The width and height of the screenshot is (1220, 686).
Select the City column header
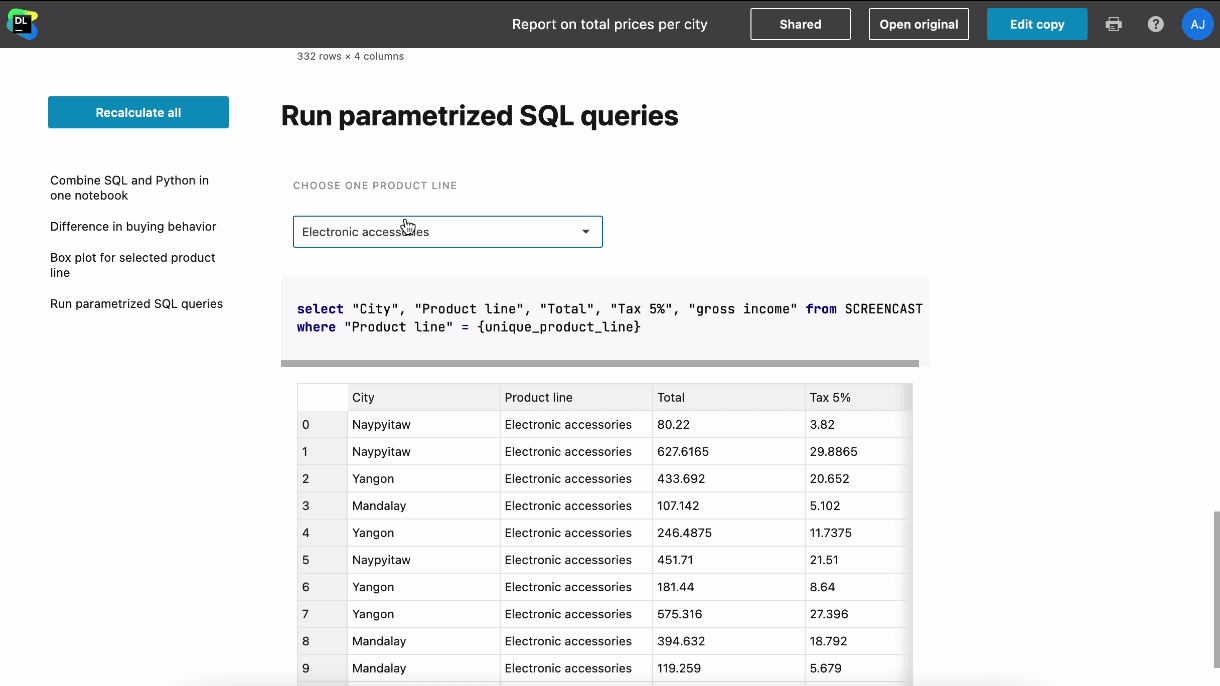[424, 397]
